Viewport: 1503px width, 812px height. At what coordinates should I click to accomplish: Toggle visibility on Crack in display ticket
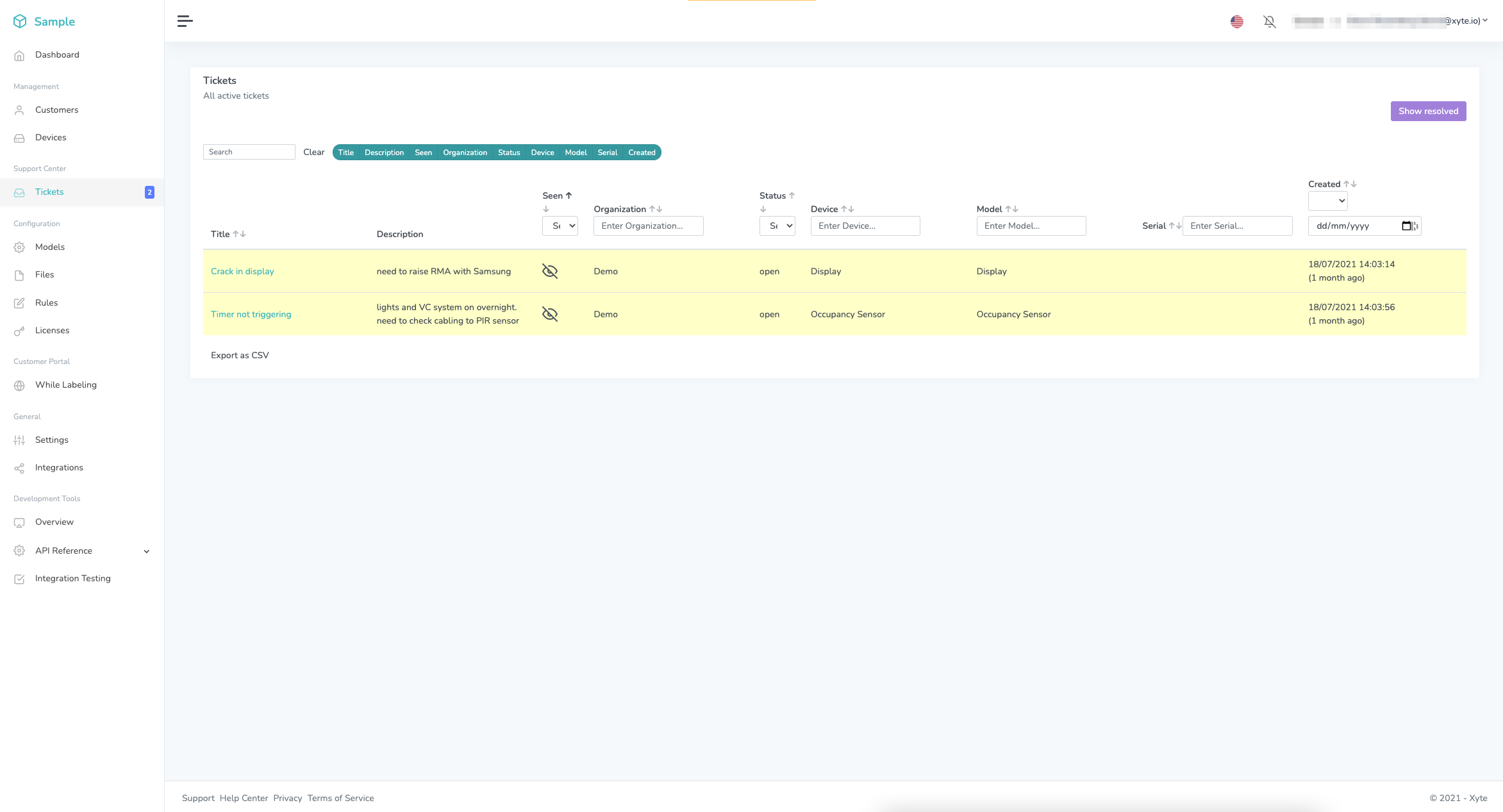coord(550,271)
